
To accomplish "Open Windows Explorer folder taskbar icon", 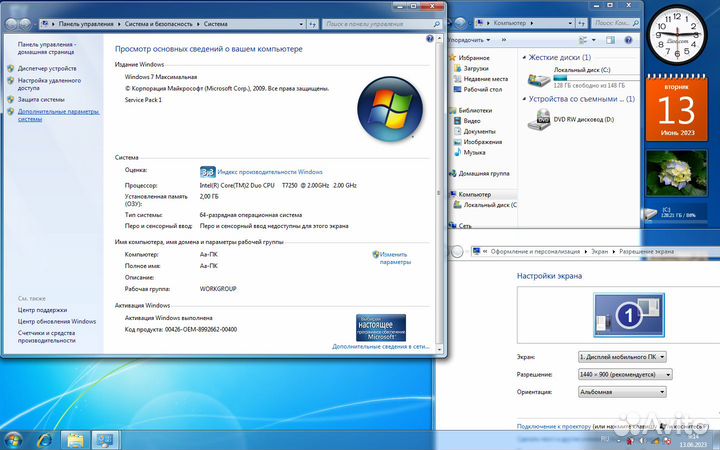I will click(x=75, y=440).
